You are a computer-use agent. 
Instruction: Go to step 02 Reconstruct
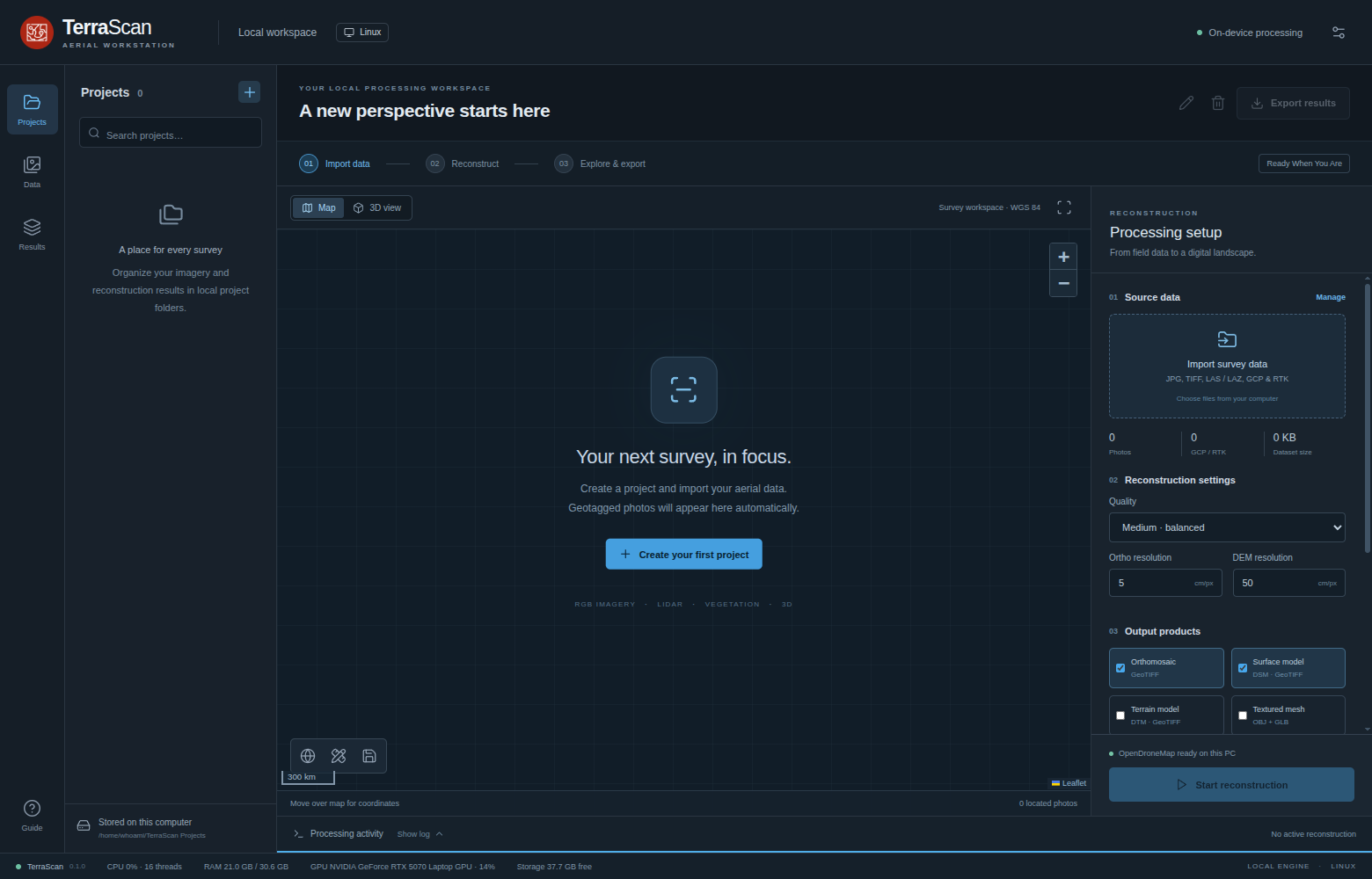(x=463, y=163)
